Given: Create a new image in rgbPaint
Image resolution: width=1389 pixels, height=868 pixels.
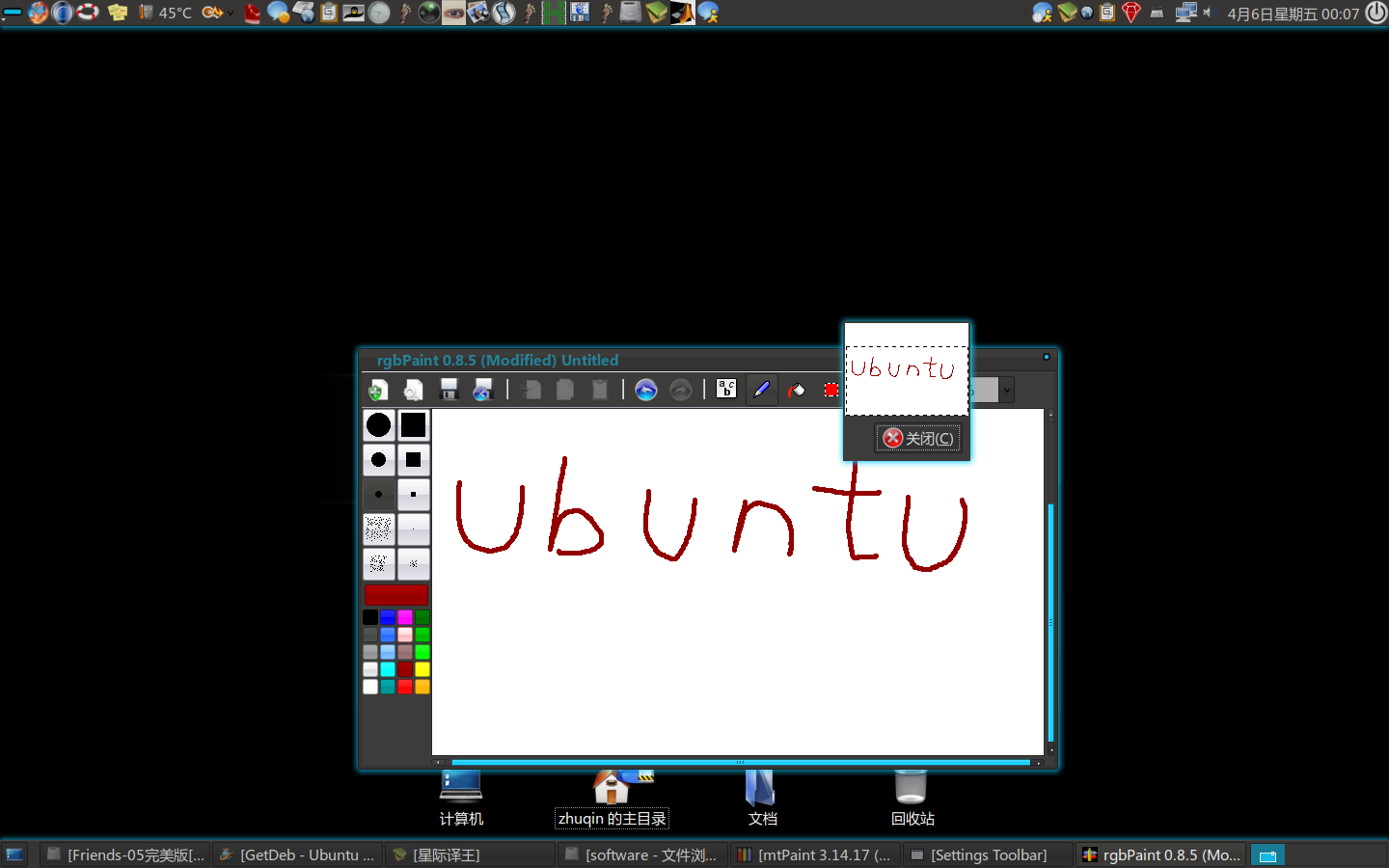Looking at the screenshot, I should tap(378, 390).
